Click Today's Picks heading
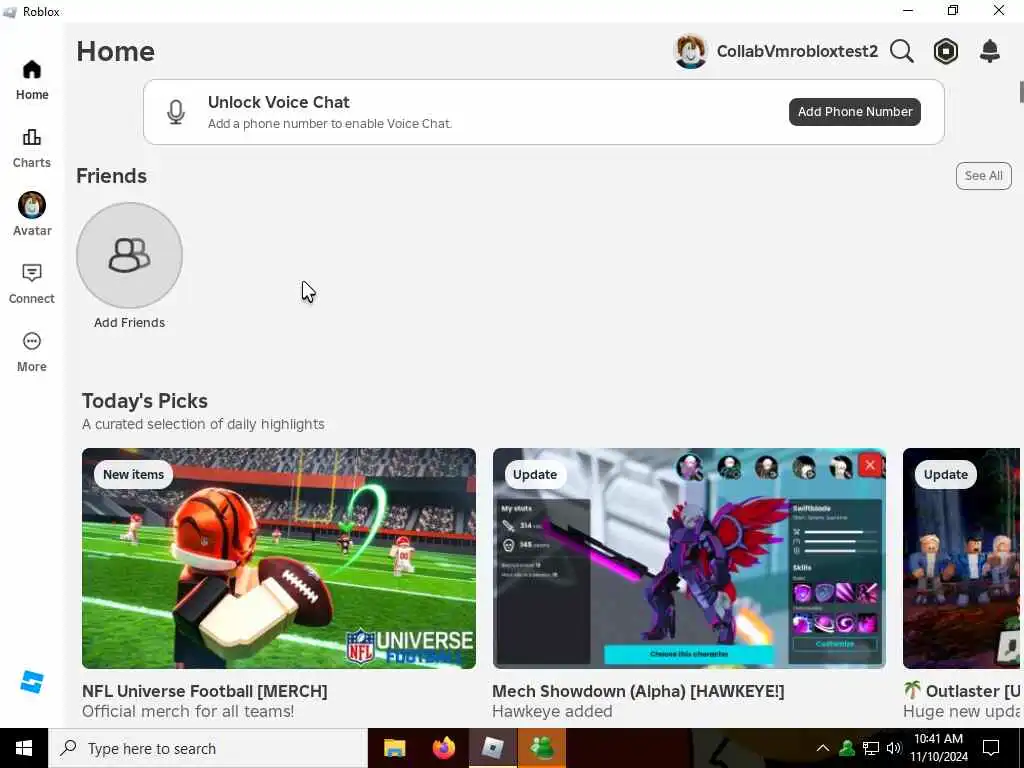This screenshot has height=768, width=1024. pos(145,401)
